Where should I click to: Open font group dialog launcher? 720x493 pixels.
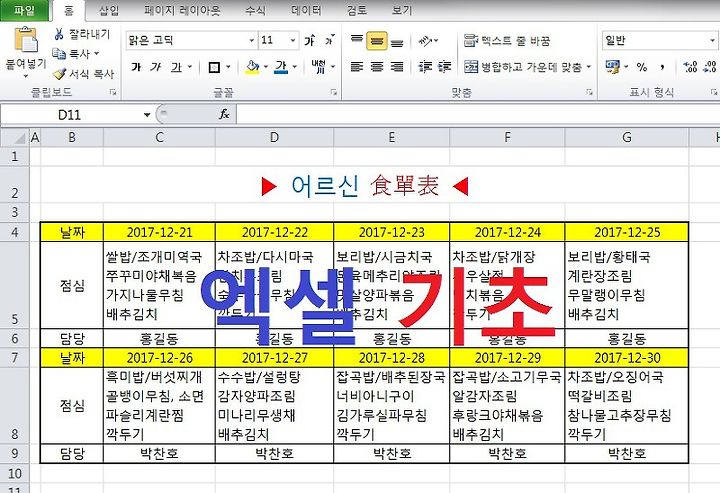pyautogui.click(x=334, y=92)
